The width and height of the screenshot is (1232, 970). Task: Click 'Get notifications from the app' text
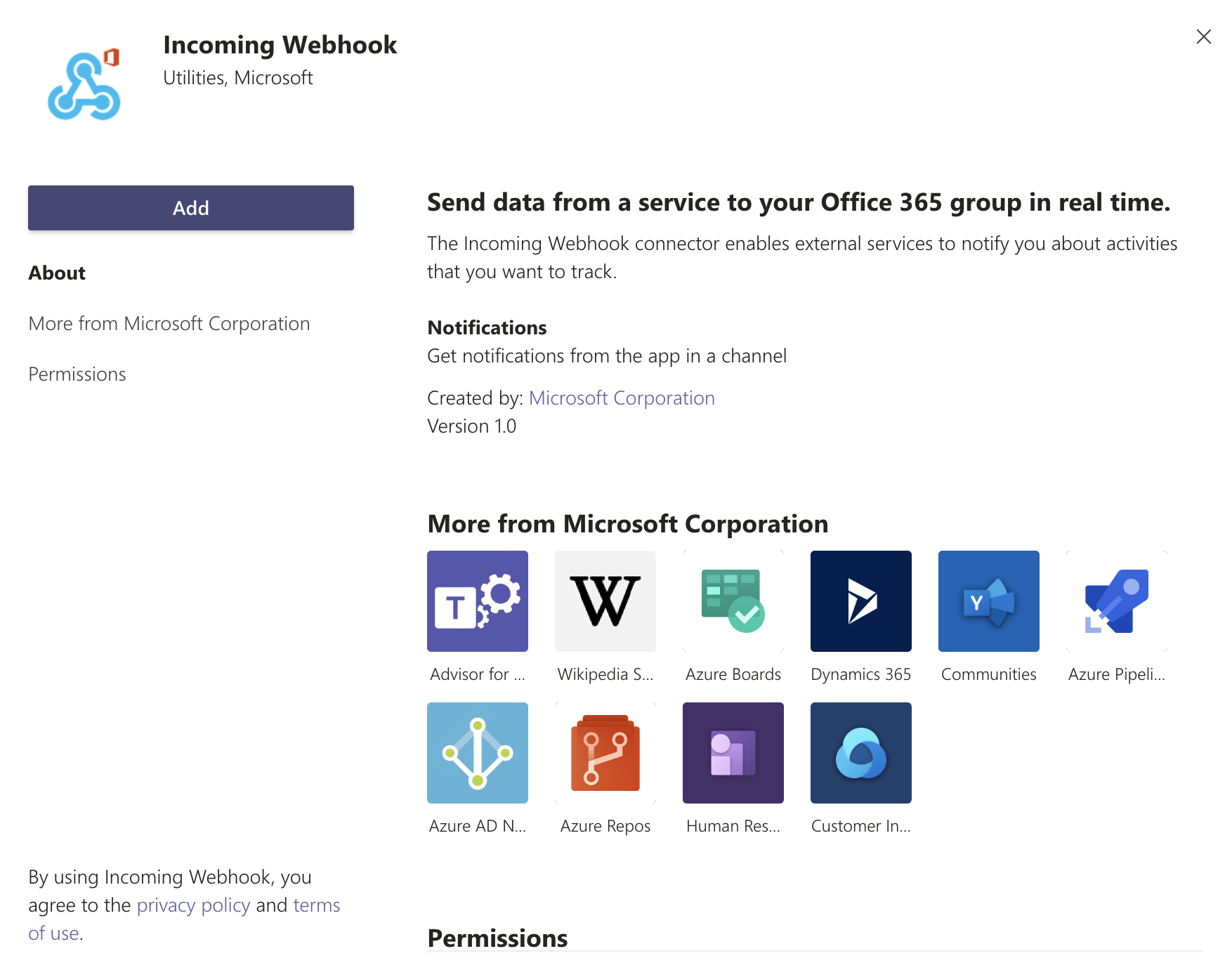pos(607,356)
